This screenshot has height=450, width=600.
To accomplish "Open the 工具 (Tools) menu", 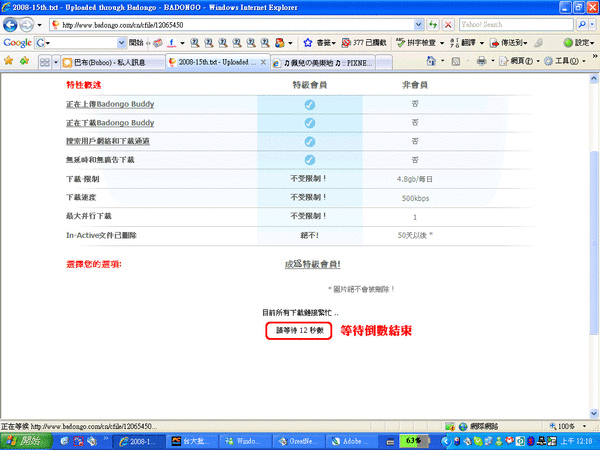I will [x=565, y=61].
